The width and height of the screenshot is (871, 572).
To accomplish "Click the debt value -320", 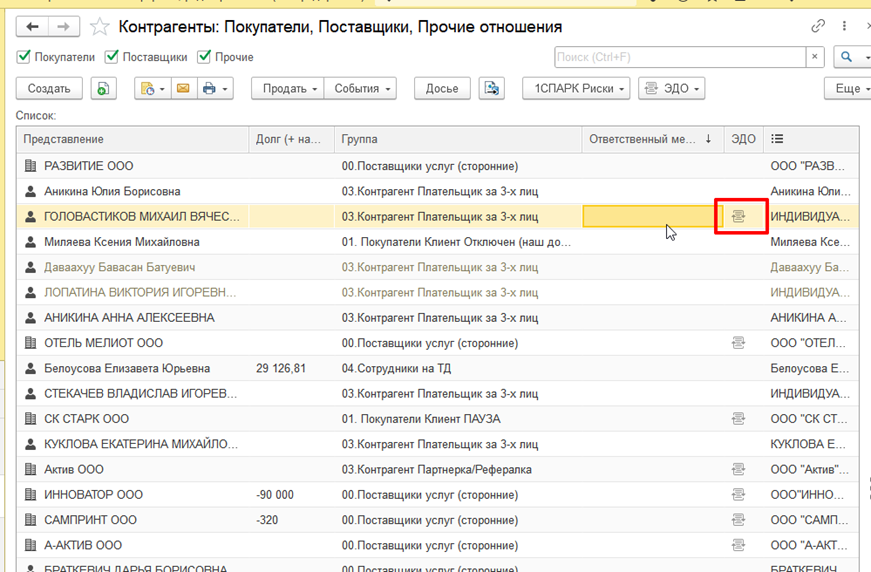I will pos(267,520).
